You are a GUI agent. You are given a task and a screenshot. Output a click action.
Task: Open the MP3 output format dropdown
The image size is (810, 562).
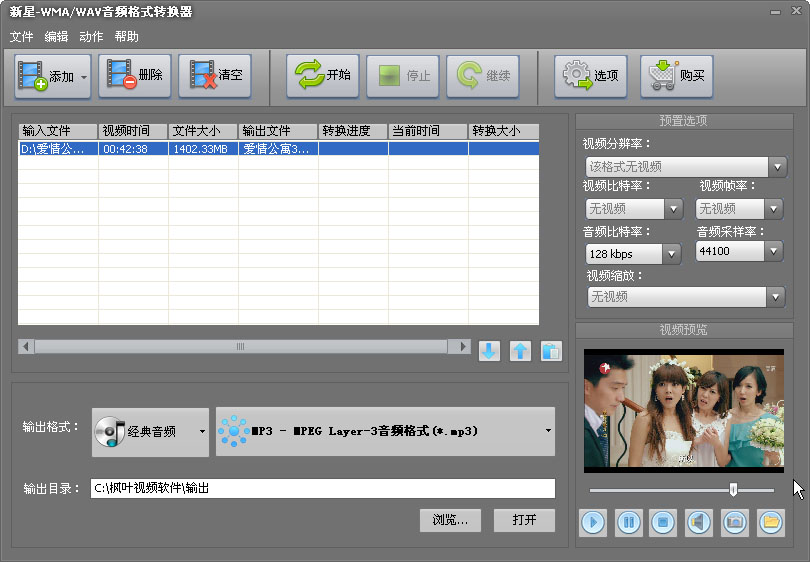pyautogui.click(x=385, y=431)
